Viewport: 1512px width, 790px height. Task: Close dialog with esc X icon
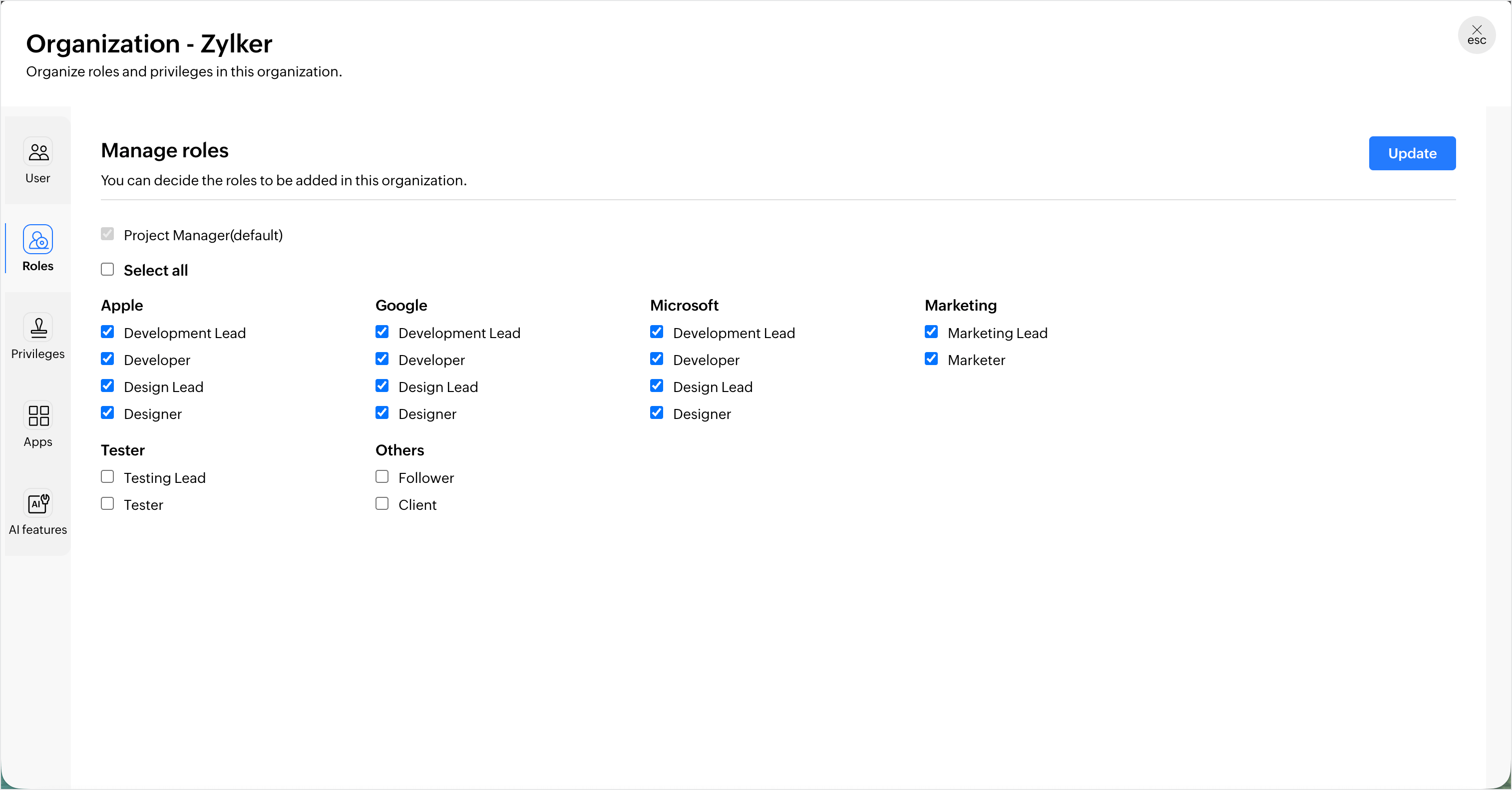click(x=1476, y=34)
